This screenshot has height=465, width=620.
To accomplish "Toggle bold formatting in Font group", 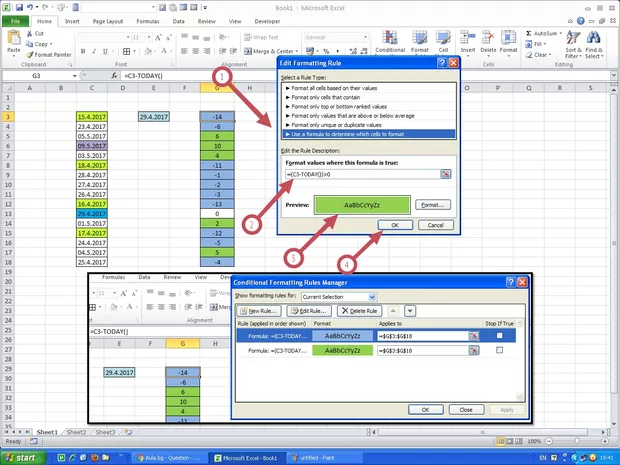I will click(83, 51).
